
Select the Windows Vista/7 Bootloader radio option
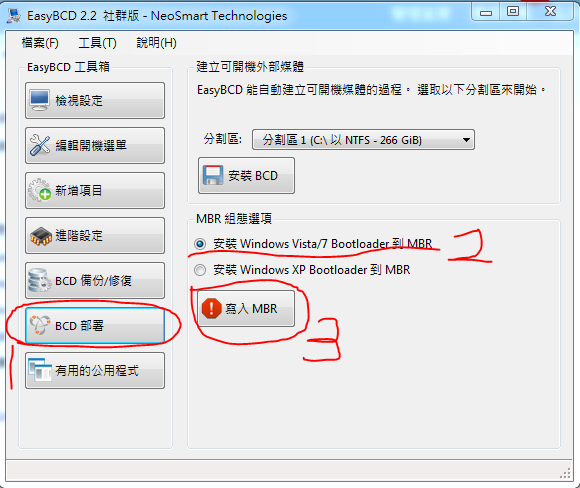200,244
